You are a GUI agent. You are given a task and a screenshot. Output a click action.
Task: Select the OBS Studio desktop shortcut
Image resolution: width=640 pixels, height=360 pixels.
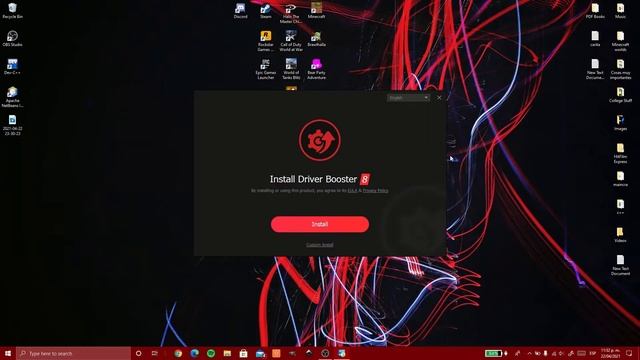12,39
